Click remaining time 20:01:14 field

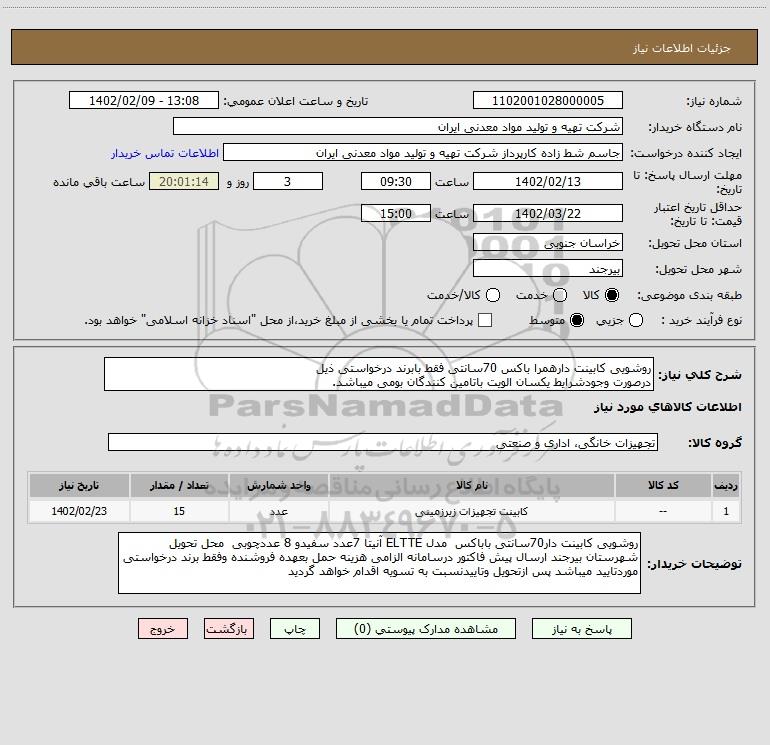pyautogui.click(x=184, y=182)
